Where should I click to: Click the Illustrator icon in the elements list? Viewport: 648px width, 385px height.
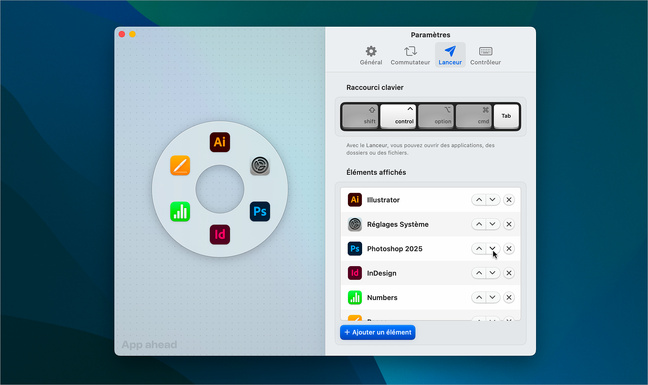355,200
